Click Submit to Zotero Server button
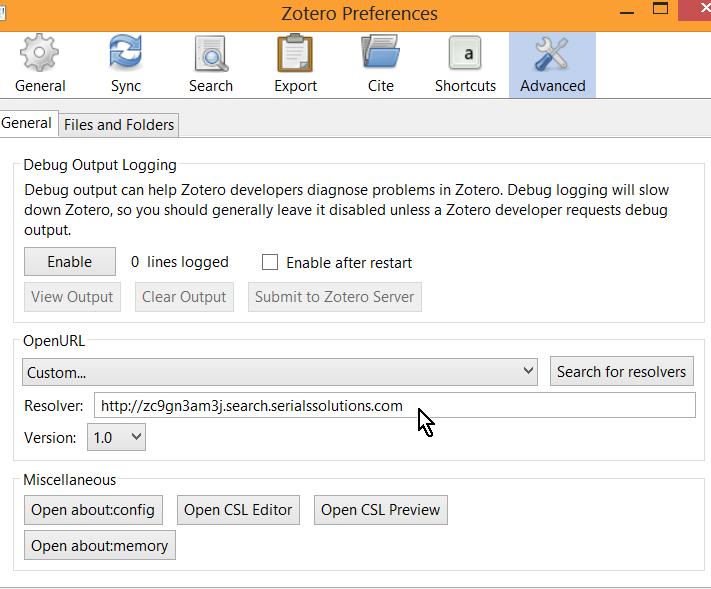The height and width of the screenshot is (589, 711). coord(335,297)
